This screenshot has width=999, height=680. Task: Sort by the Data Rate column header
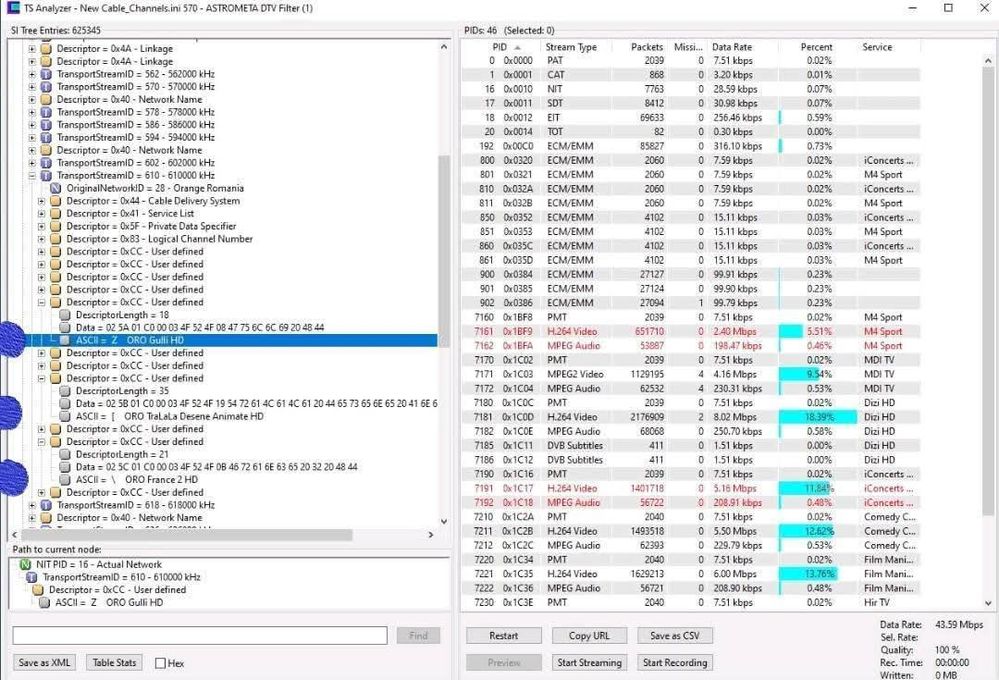(x=735, y=47)
